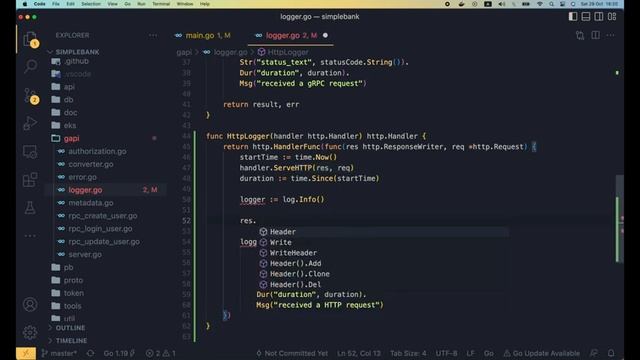Screen dimensions: 640x360
Task: Open rpc_create_user.go file
Action: 102,216
